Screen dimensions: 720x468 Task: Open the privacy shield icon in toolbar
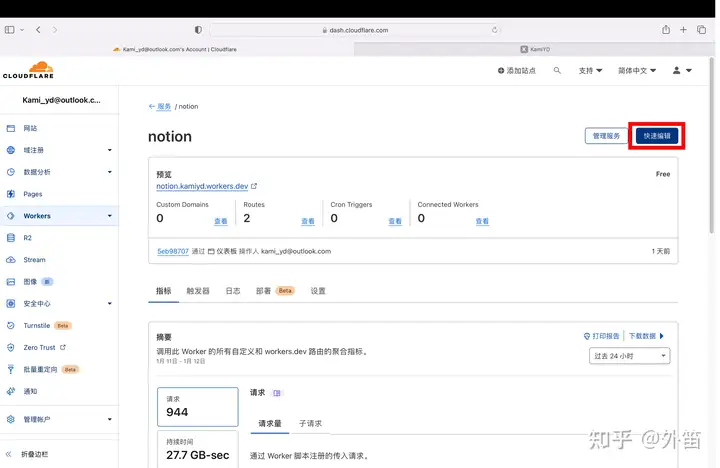tap(198, 30)
